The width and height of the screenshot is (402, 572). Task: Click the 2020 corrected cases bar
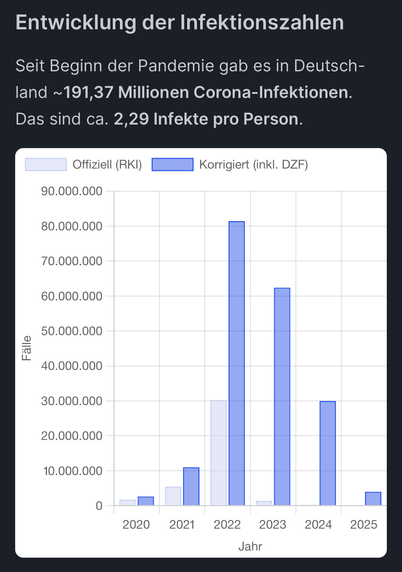pyautogui.click(x=146, y=501)
